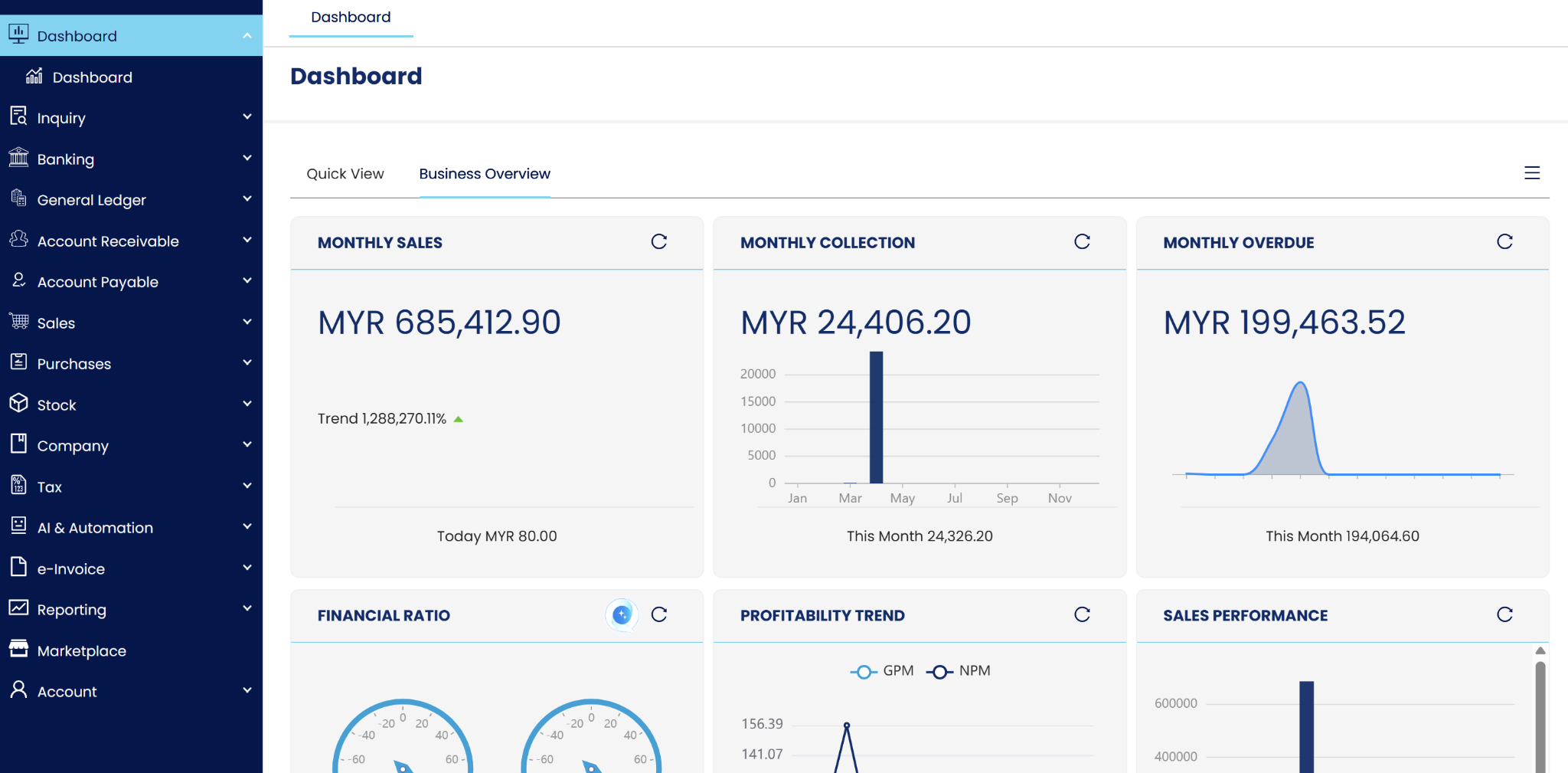Viewport: 1568px width, 773px height.
Task: Click the Dashboard tab at top
Action: tap(351, 18)
